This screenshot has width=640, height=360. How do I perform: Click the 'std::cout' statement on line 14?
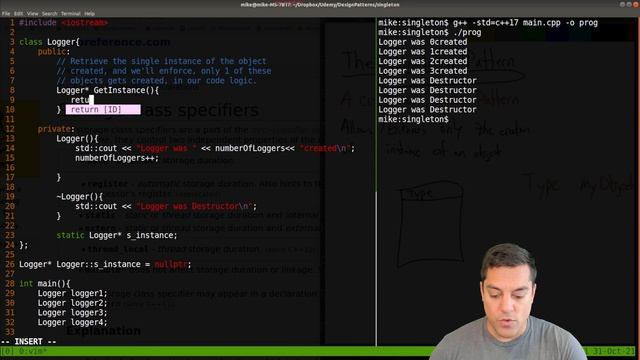(215, 148)
